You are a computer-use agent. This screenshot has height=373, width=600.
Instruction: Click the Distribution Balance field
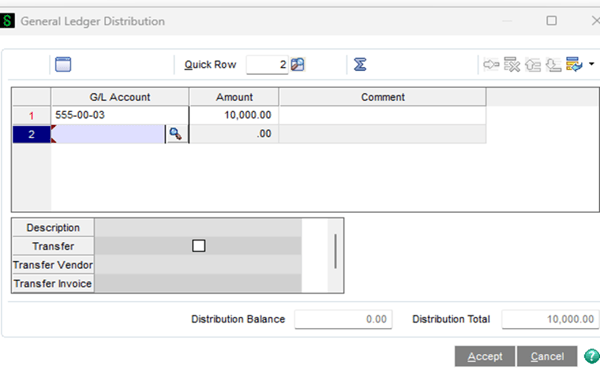tap(343, 319)
